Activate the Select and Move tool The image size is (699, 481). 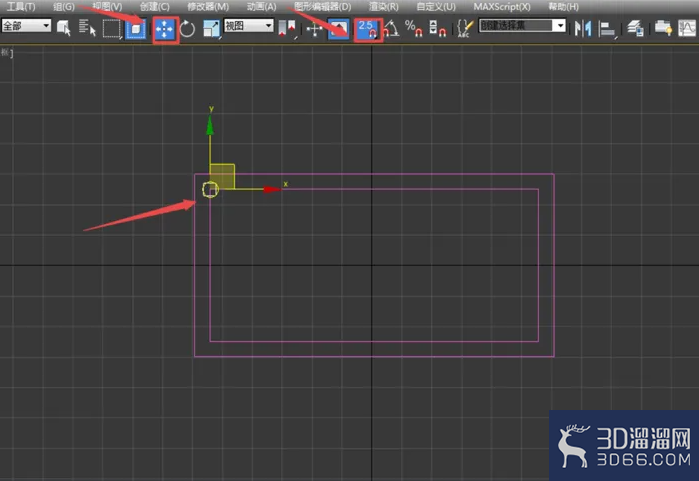click(165, 30)
